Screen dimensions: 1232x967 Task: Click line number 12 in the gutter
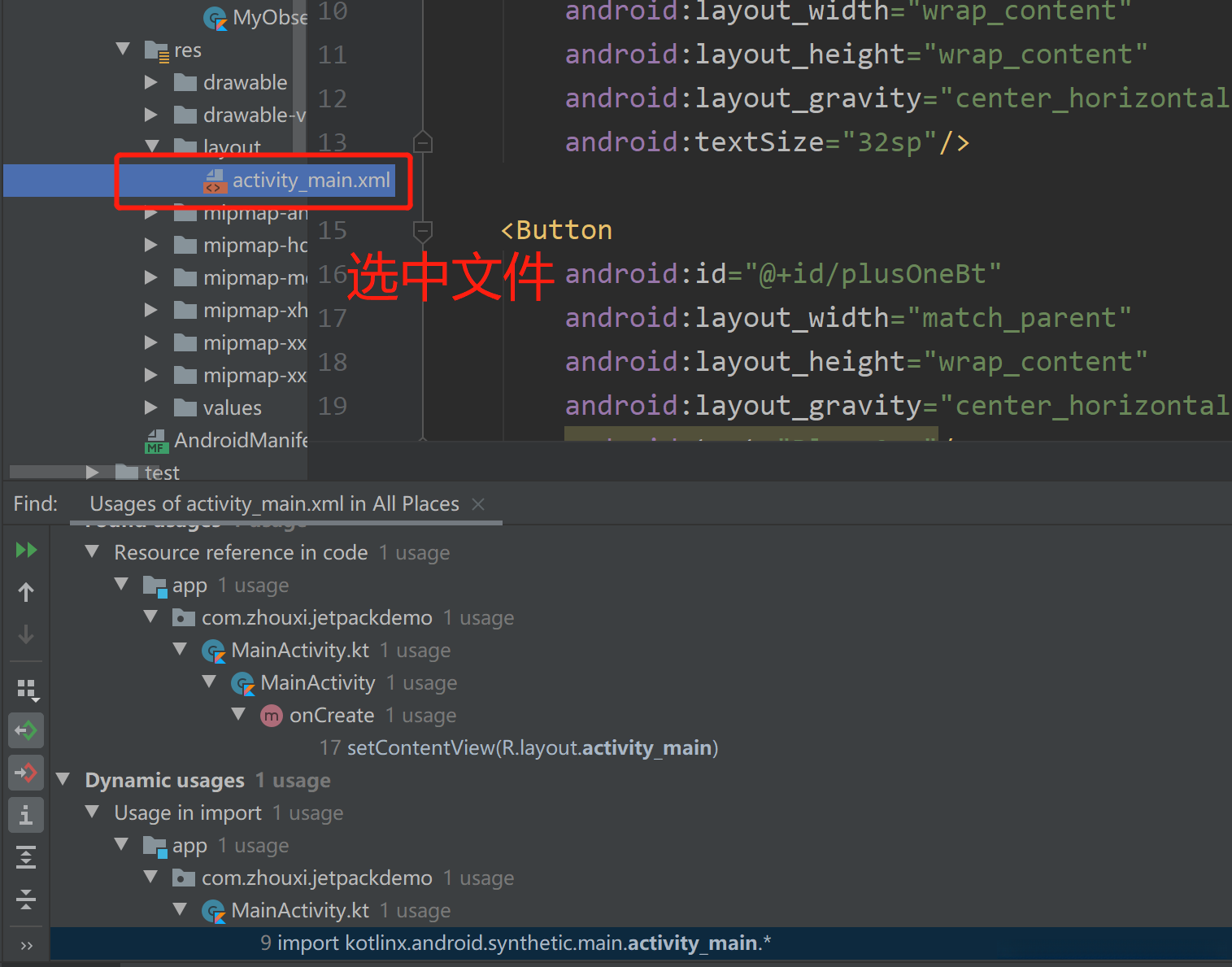pyautogui.click(x=333, y=98)
